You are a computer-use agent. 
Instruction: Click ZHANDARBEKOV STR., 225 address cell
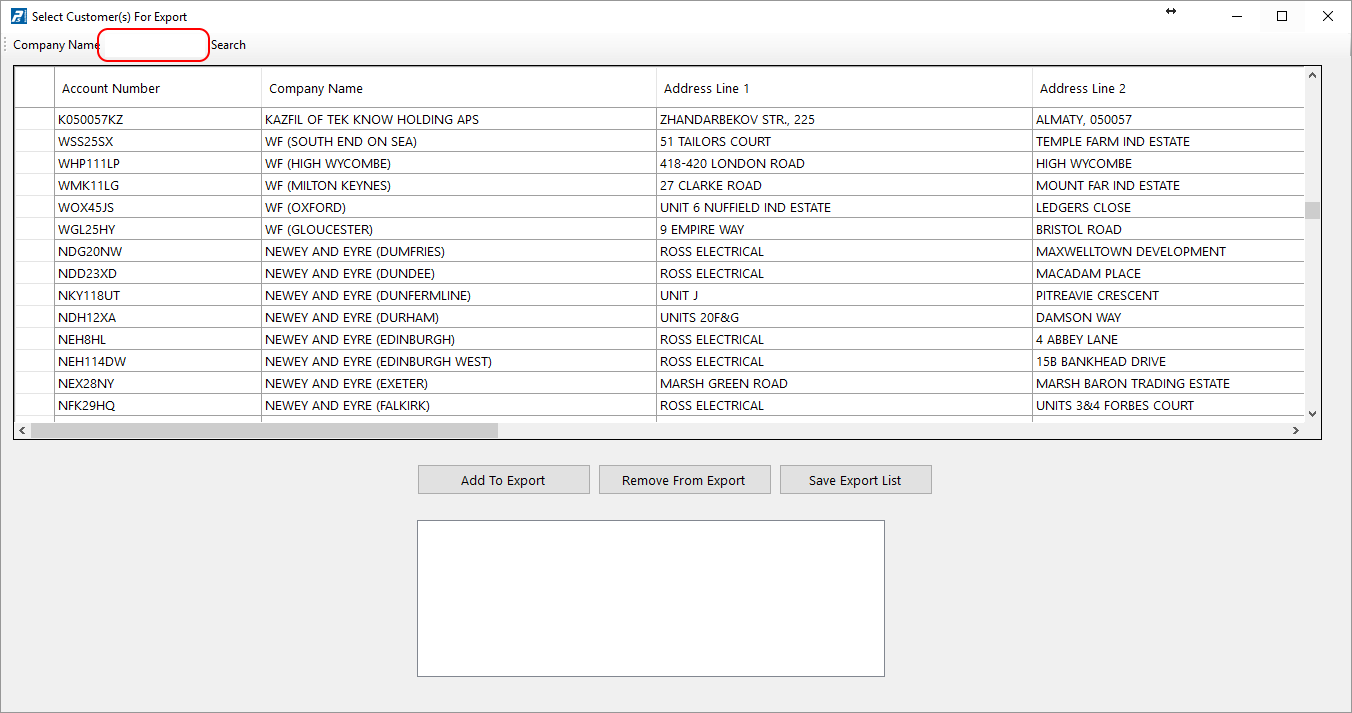[x=844, y=119]
